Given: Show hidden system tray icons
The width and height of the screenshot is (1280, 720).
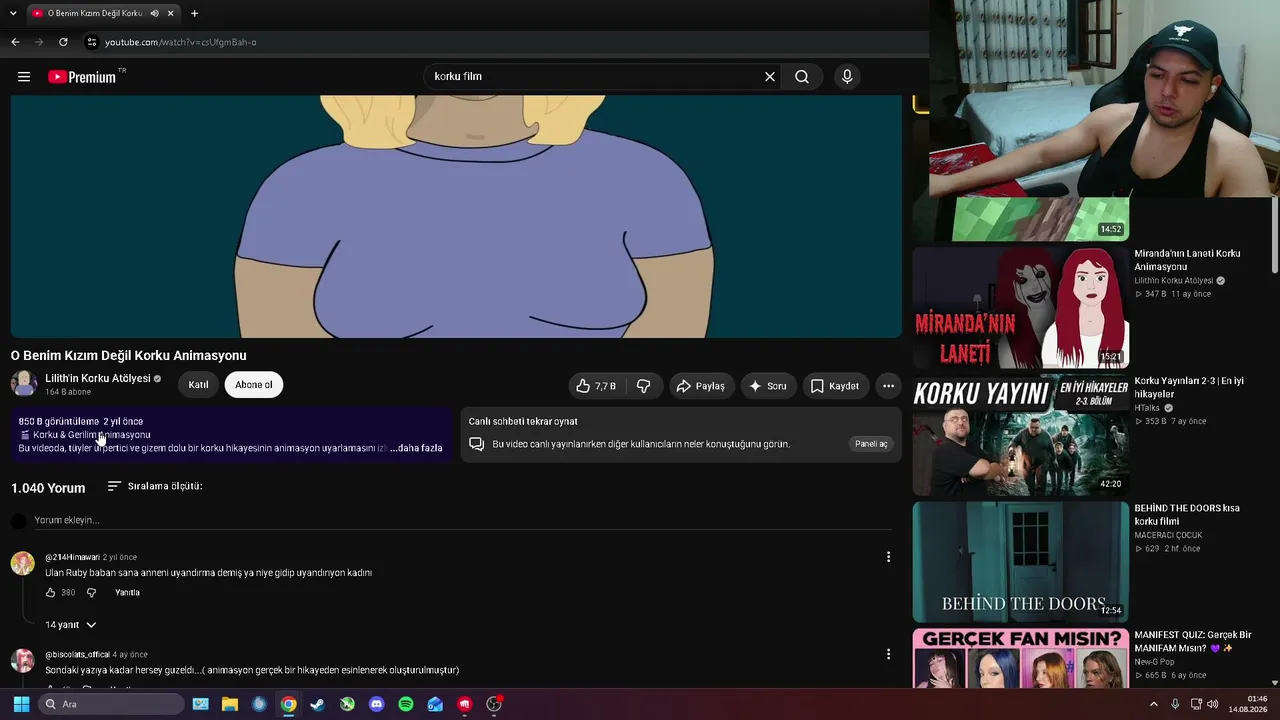Looking at the screenshot, I should 1153,704.
